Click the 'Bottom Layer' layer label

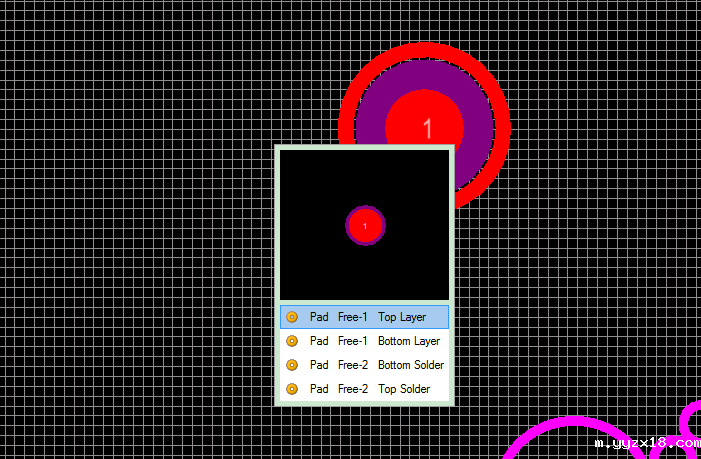409,341
